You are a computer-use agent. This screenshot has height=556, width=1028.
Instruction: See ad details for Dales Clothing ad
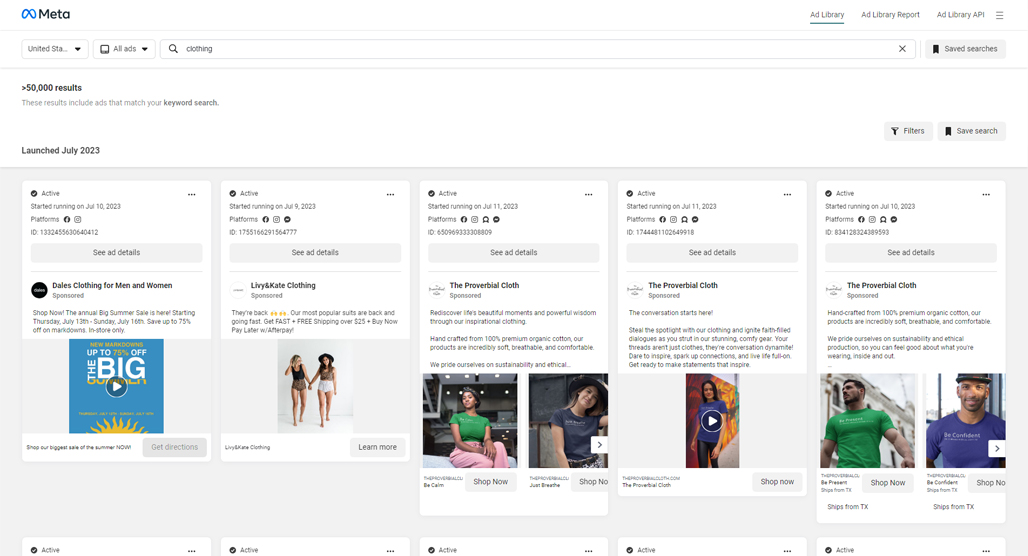117,252
